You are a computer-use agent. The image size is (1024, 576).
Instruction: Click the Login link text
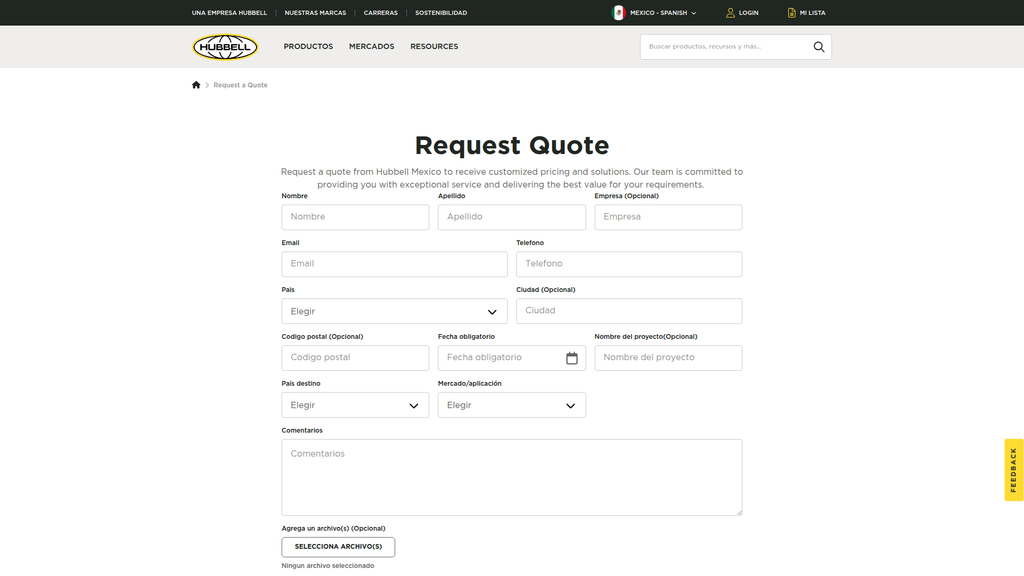click(748, 12)
